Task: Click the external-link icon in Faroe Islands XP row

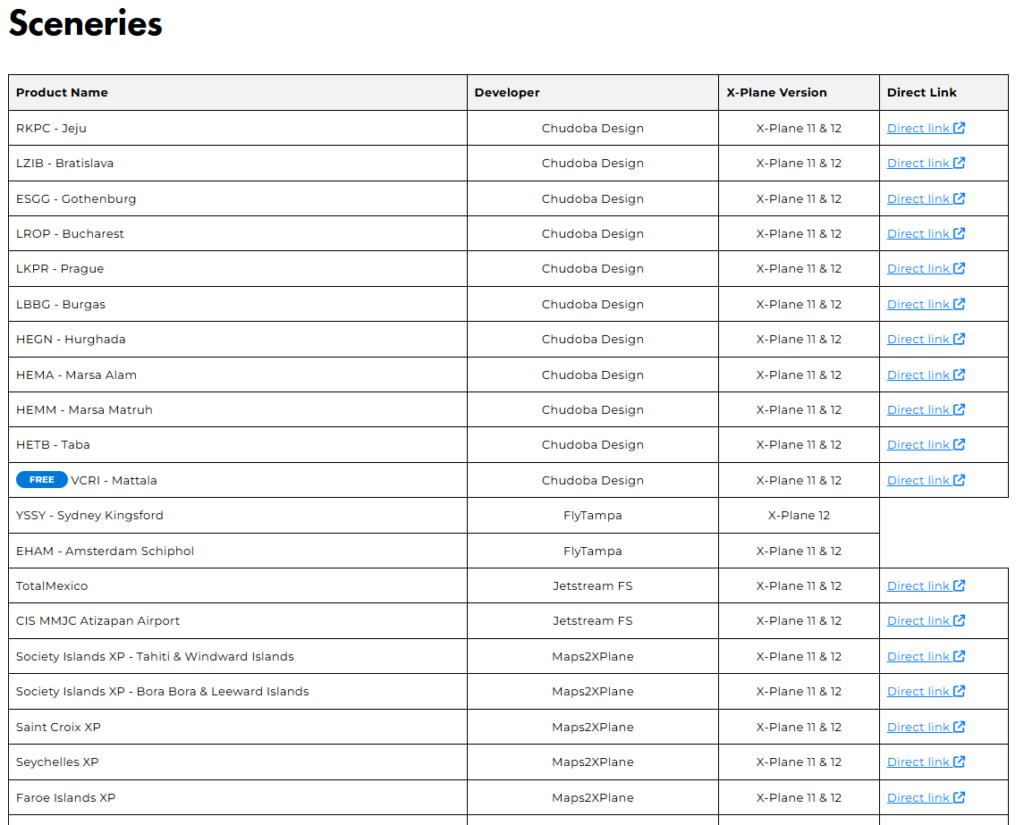Action: click(x=959, y=797)
